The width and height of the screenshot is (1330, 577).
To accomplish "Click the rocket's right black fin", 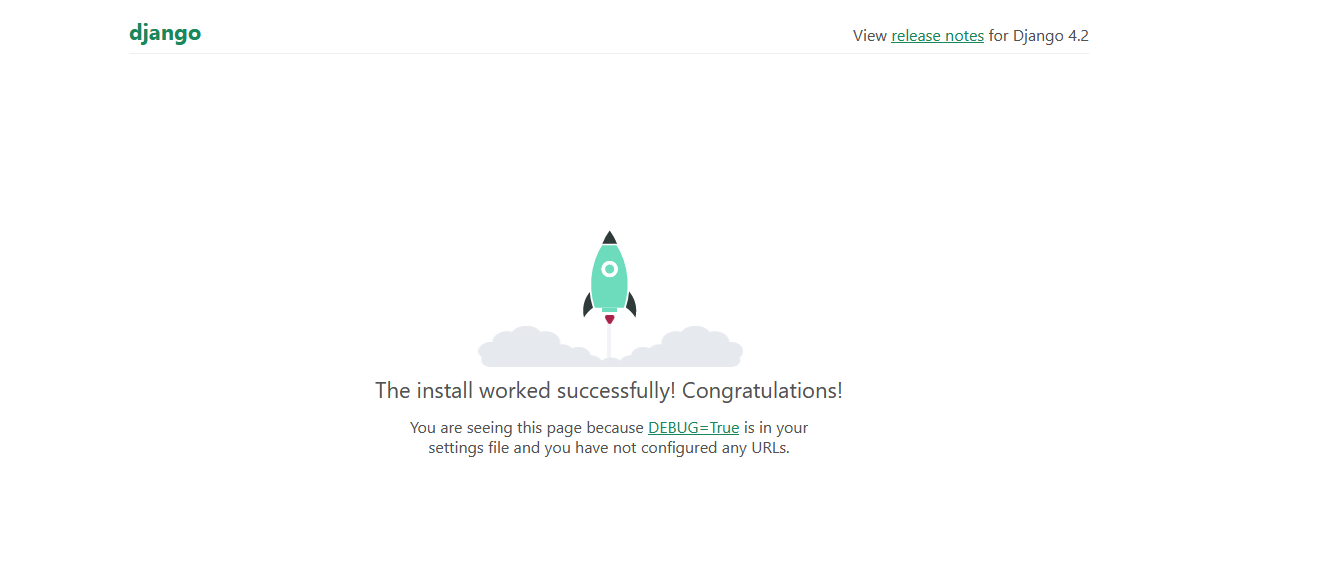I will point(631,304).
